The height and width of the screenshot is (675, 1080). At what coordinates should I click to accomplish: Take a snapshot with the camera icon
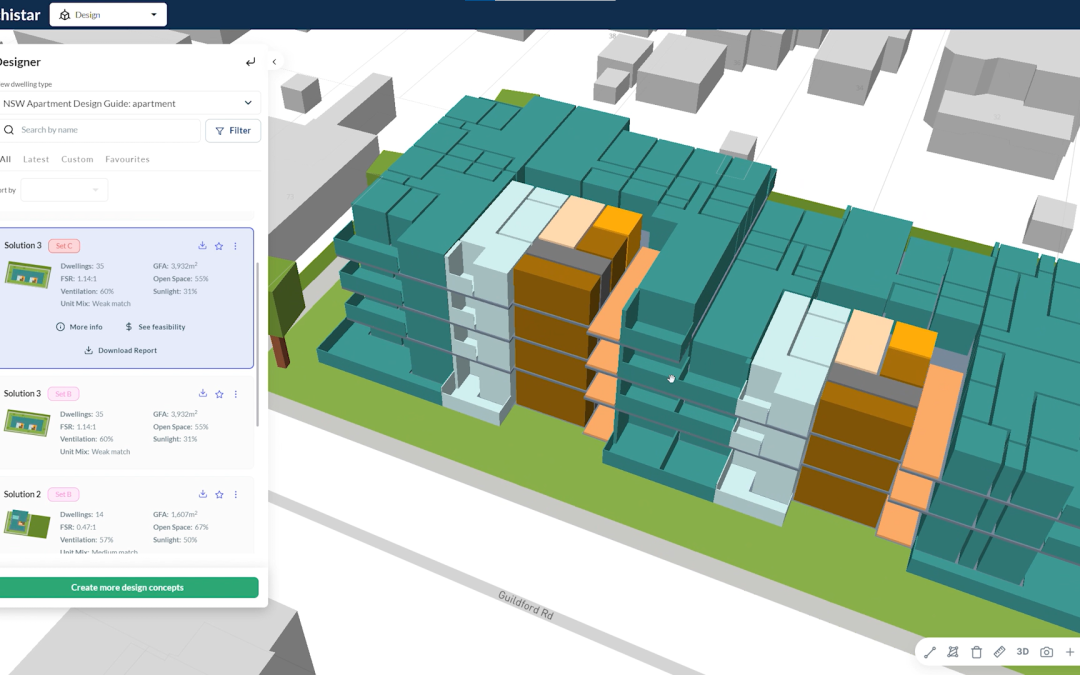tap(1046, 651)
